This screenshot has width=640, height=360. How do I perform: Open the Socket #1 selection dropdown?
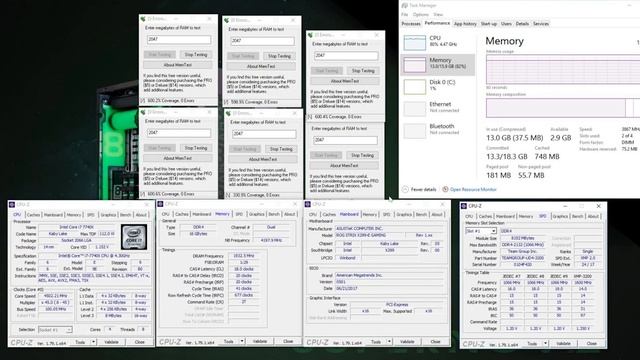pos(69,329)
